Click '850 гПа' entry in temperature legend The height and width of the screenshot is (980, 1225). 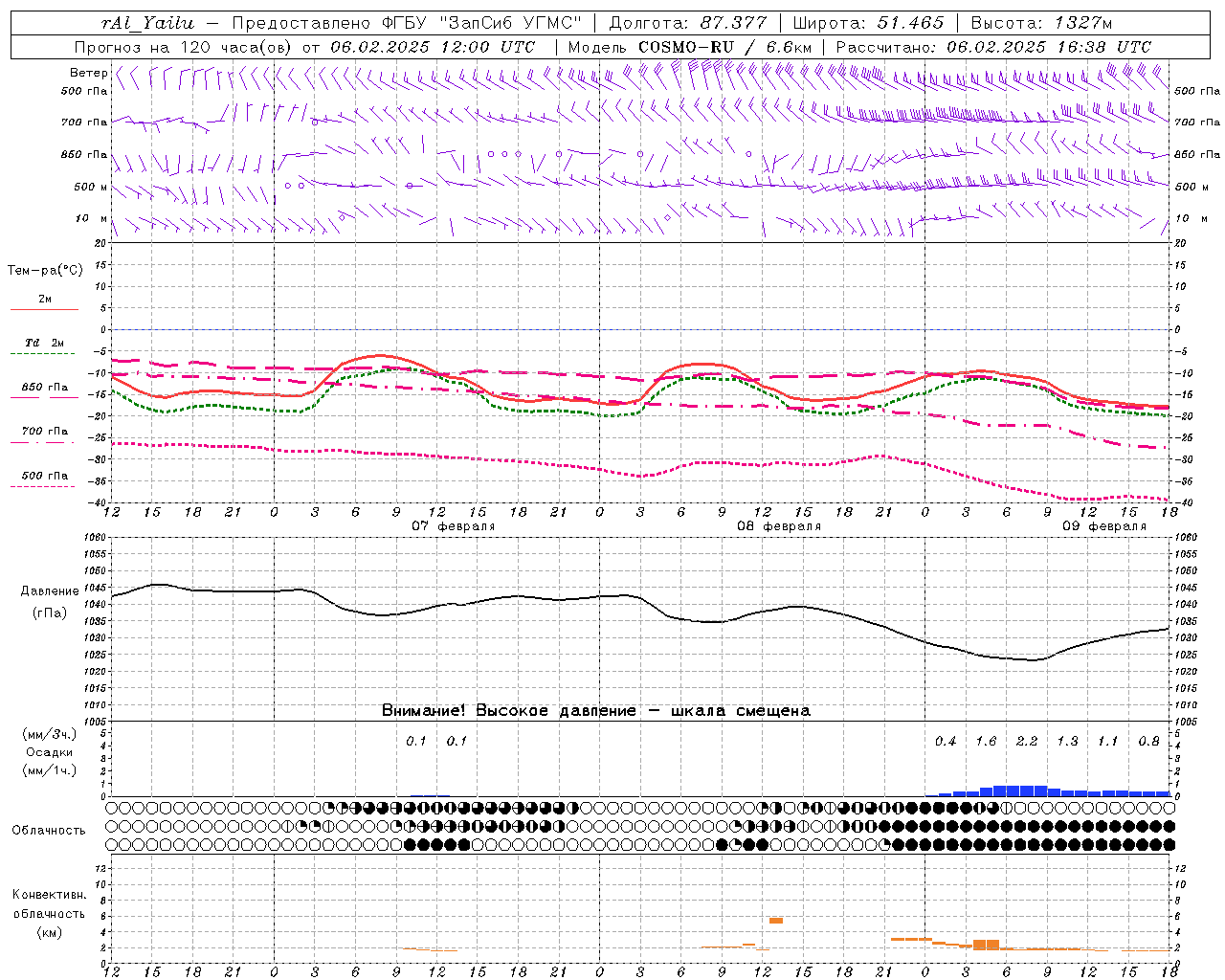(x=45, y=388)
